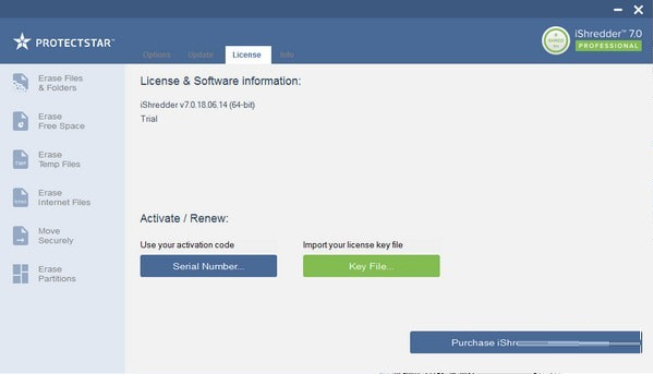Click the Protectstar star logo
This screenshot has width=653, height=377.
pyautogui.click(x=22, y=42)
